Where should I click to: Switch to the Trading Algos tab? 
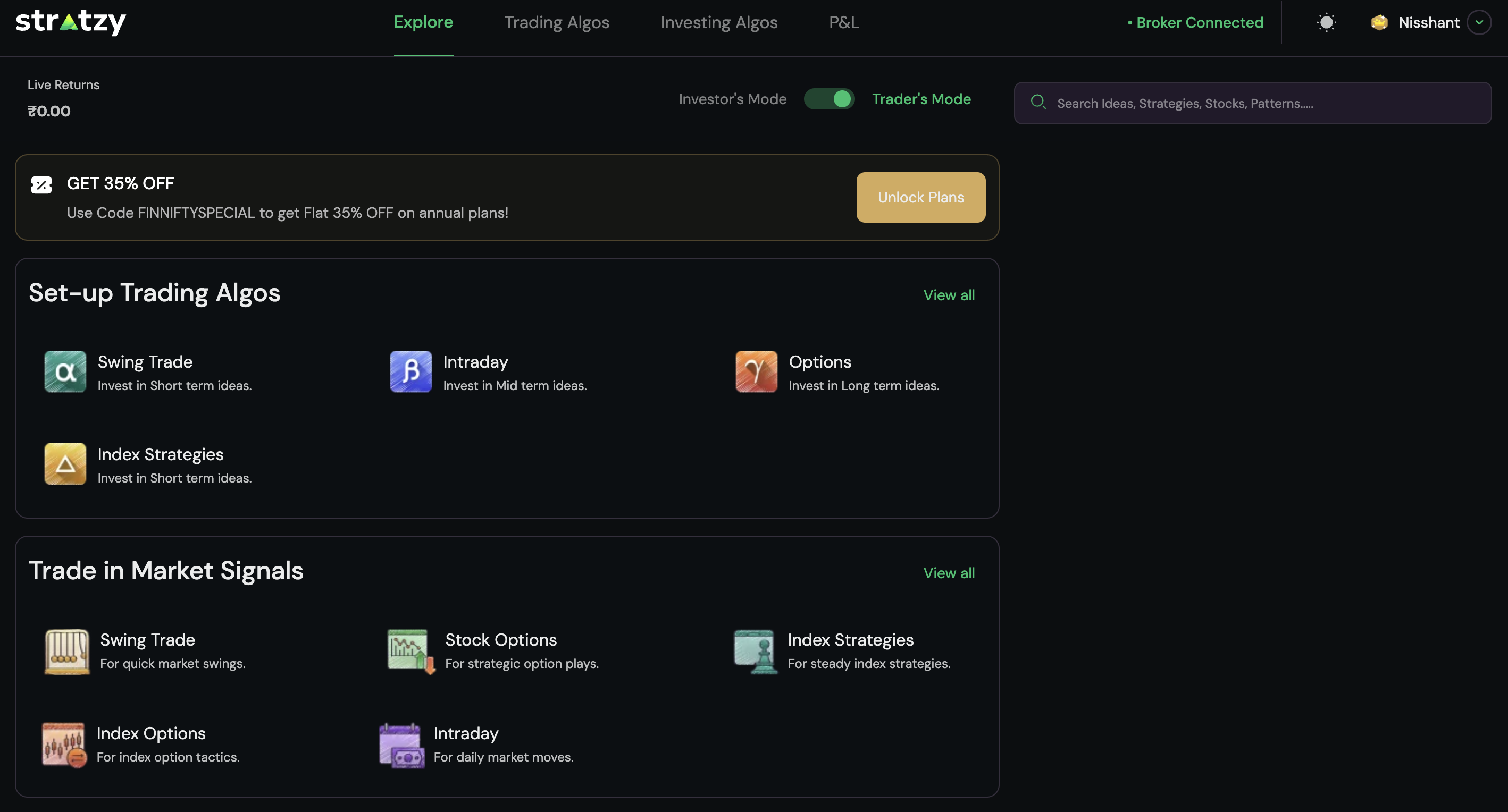point(557,22)
